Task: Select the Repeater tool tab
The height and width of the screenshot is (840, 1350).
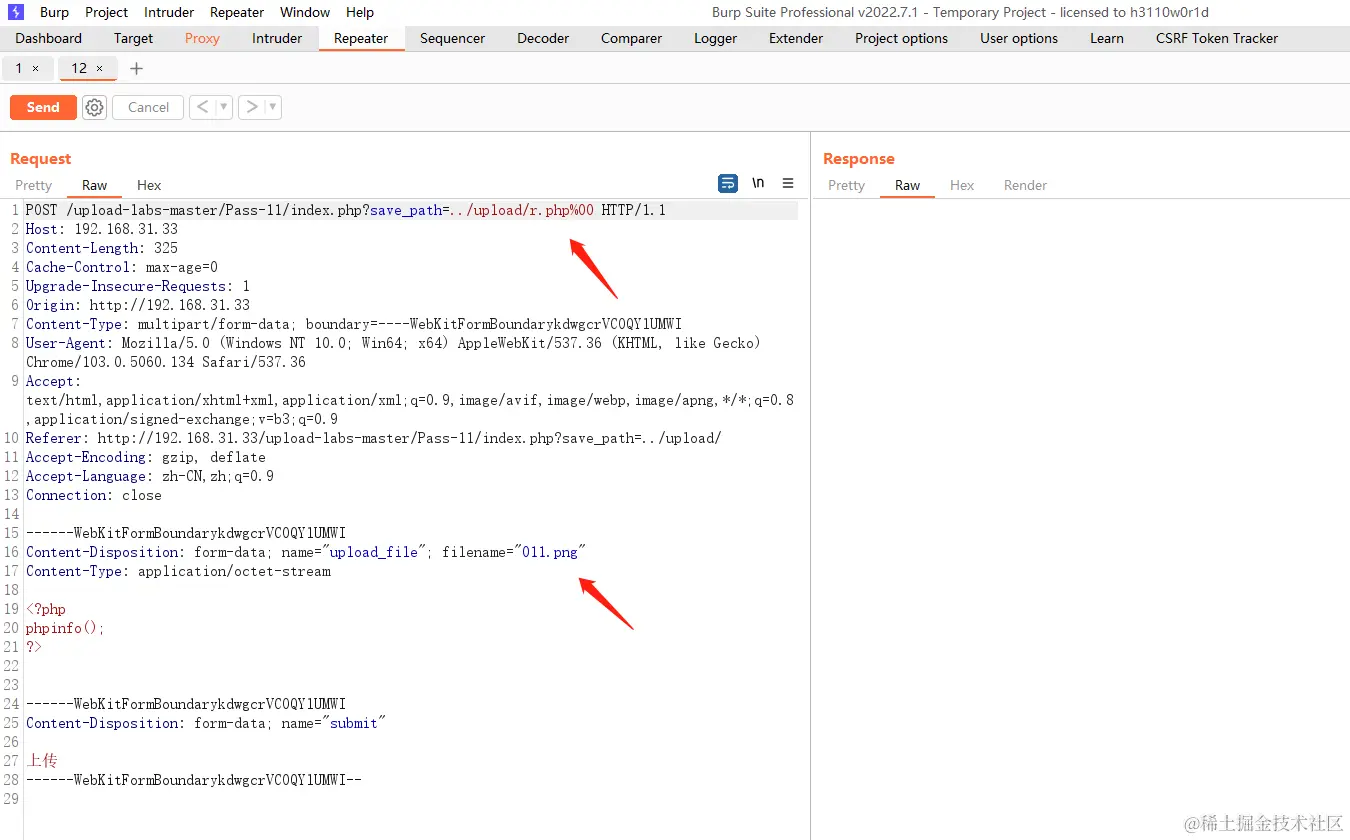Action: (361, 38)
